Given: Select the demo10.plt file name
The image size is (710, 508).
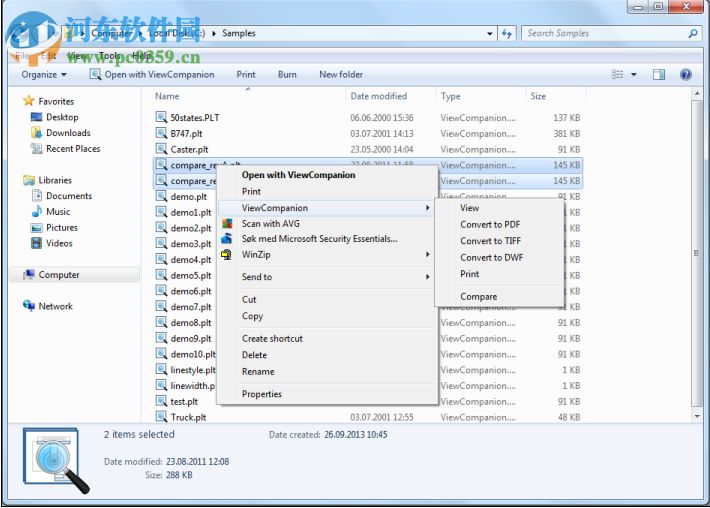Looking at the screenshot, I should click(193, 354).
